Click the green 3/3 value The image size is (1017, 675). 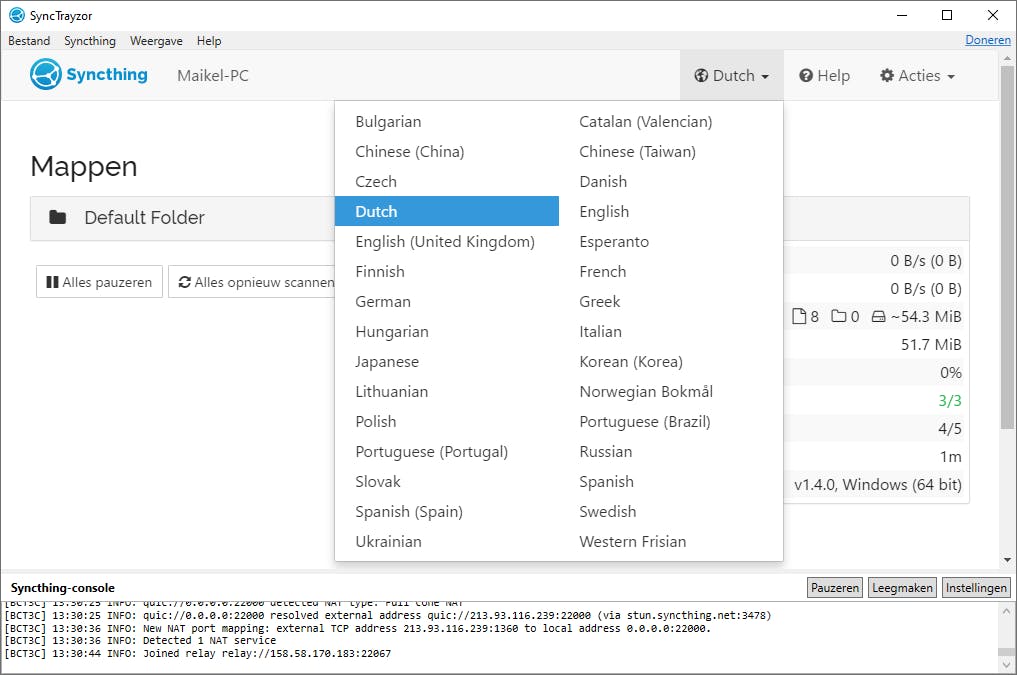click(x=950, y=401)
